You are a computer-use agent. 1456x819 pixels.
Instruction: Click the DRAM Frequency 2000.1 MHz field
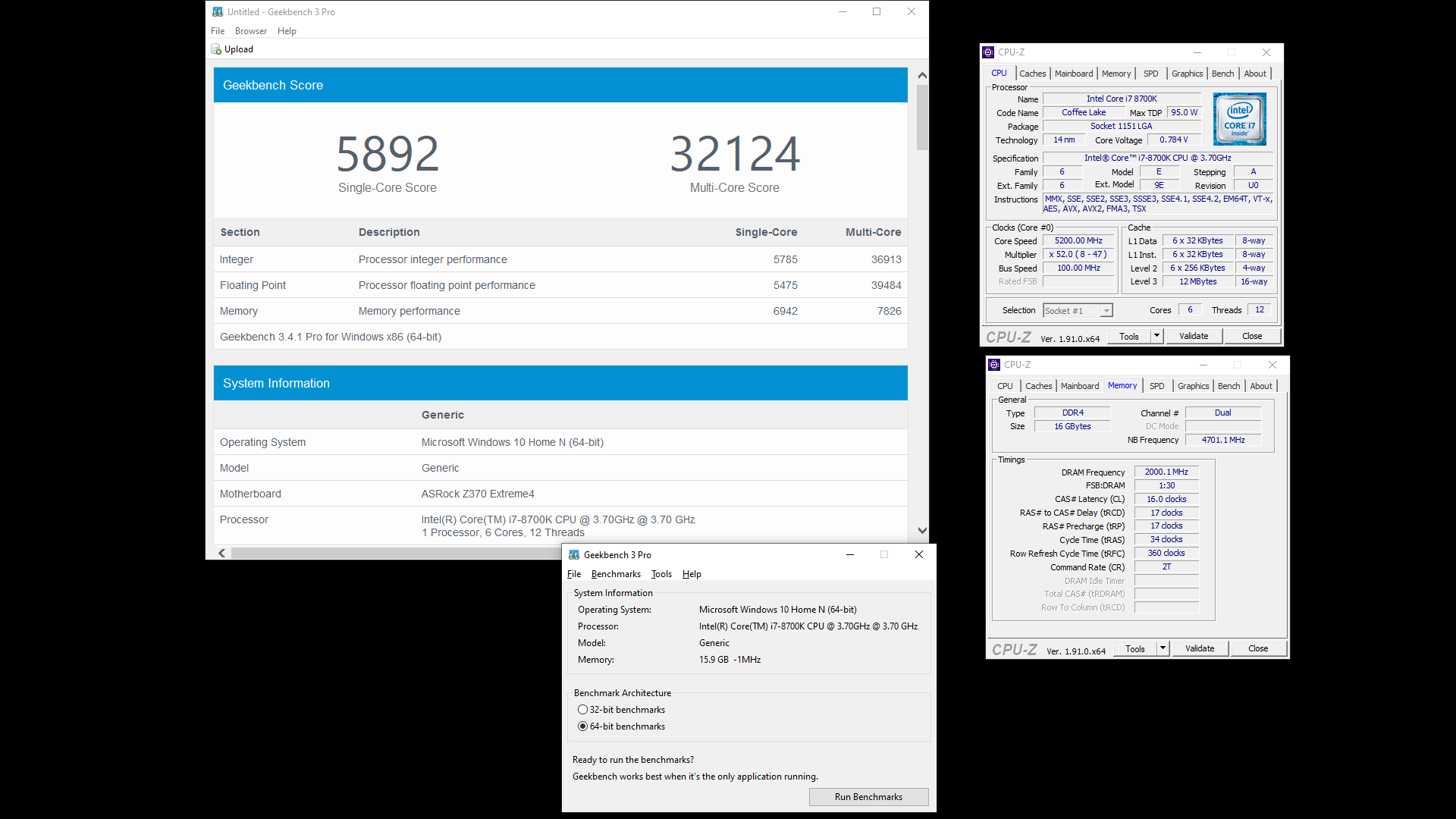[x=1166, y=472]
